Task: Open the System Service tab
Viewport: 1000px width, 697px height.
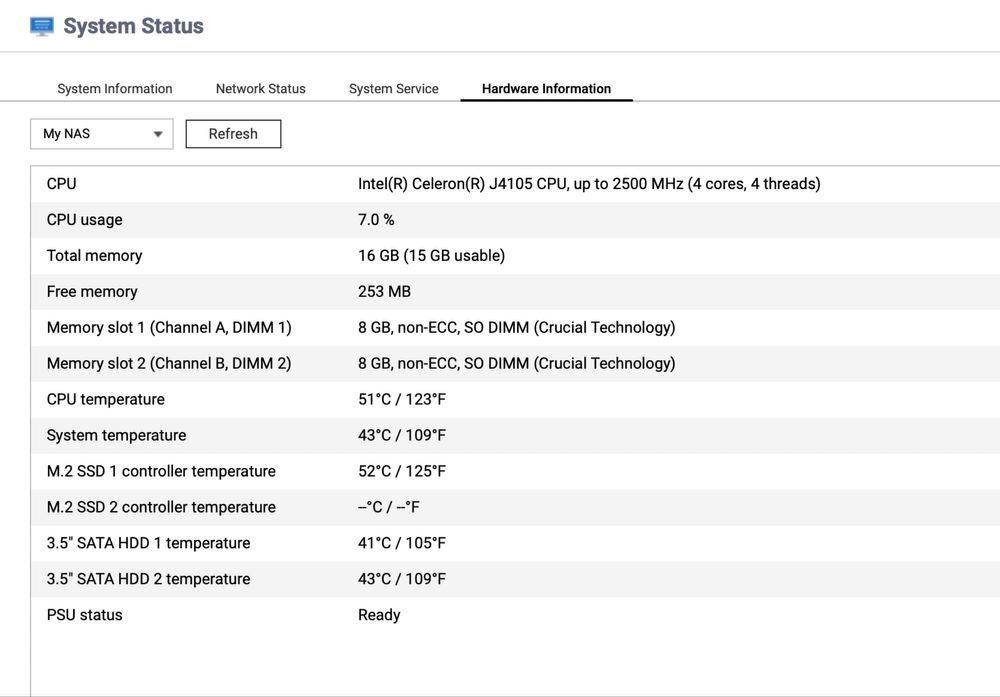Action: (393, 89)
